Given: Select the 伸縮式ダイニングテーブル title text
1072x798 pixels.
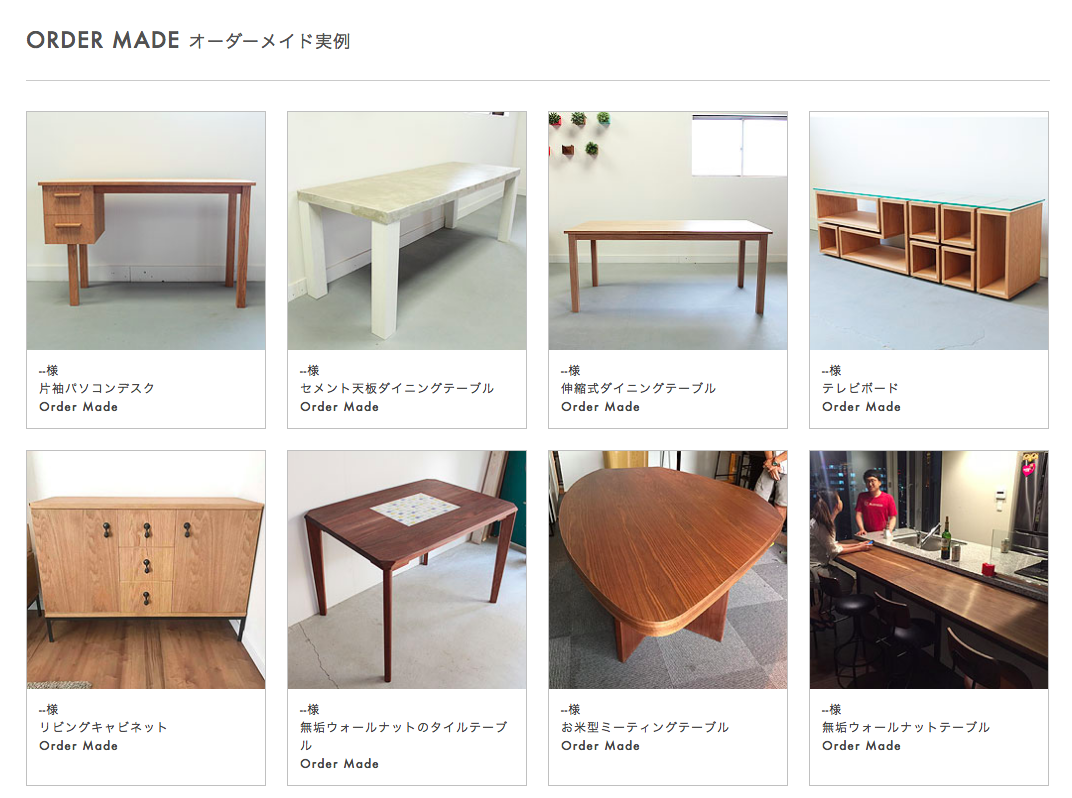Looking at the screenshot, I should (639, 388).
